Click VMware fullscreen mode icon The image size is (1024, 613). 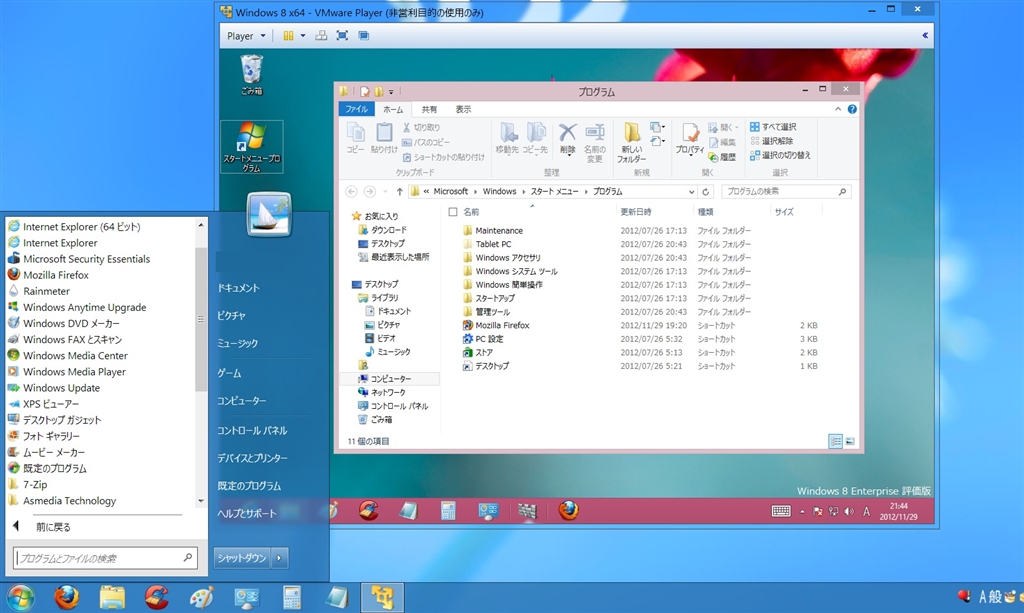341,36
